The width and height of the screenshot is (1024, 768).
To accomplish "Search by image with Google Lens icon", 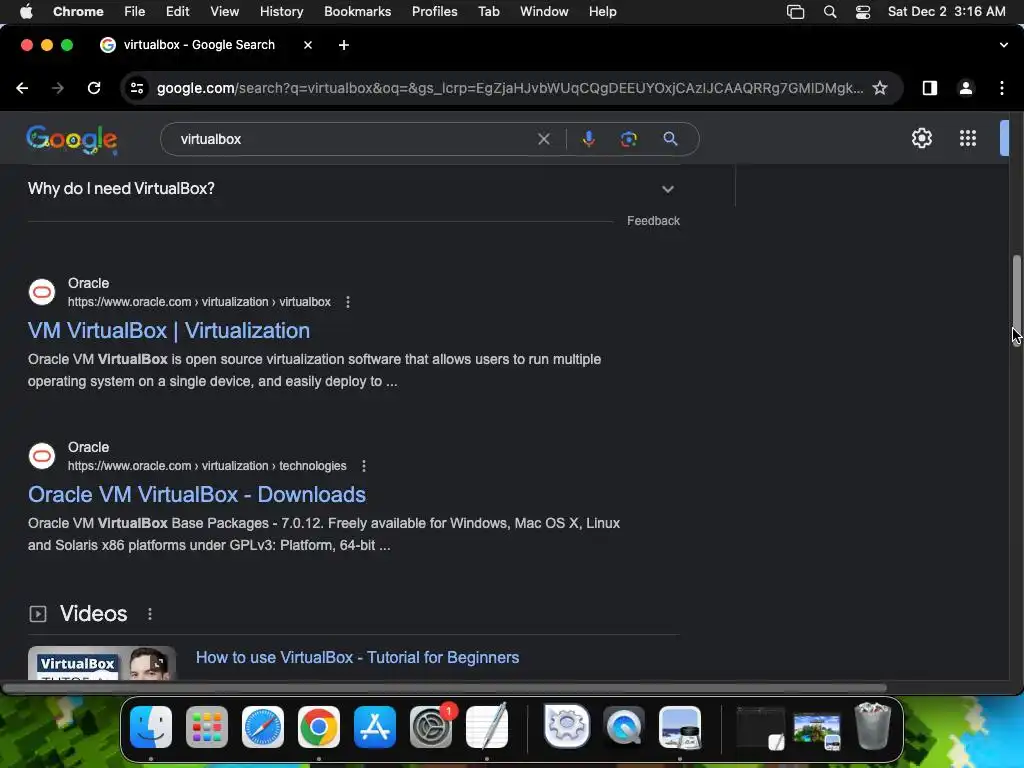I will tap(628, 139).
